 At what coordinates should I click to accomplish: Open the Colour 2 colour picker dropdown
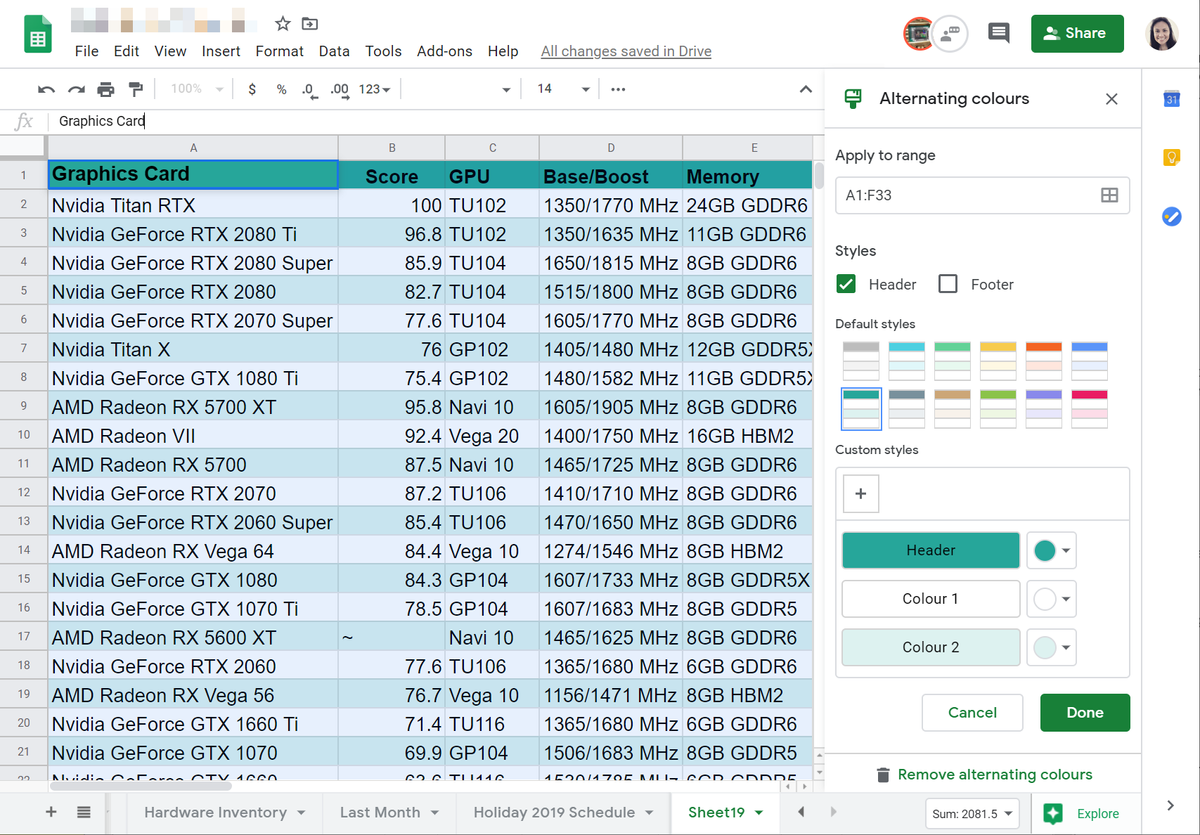1051,647
